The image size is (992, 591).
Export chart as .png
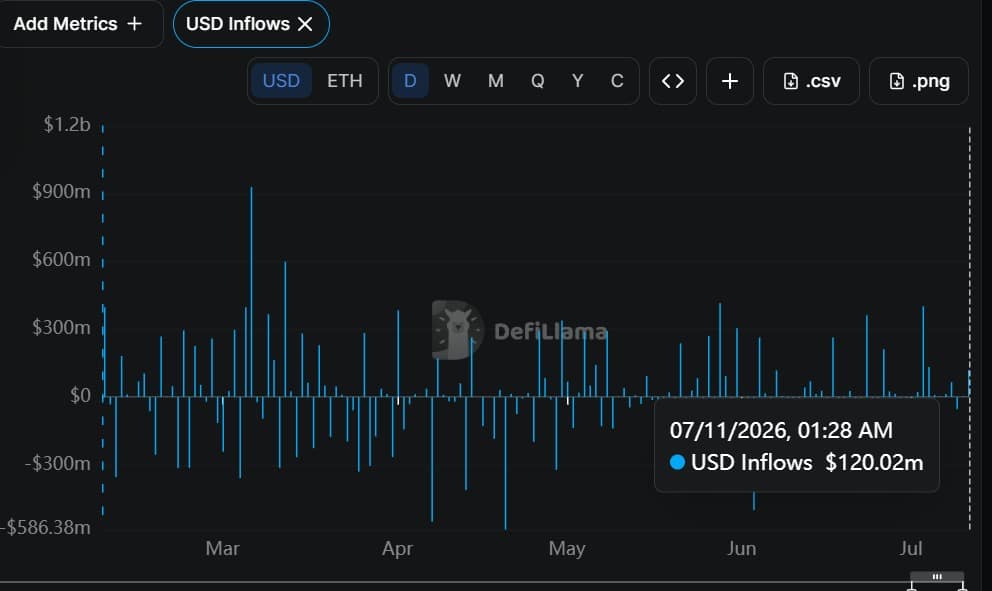tap(919, 81)
